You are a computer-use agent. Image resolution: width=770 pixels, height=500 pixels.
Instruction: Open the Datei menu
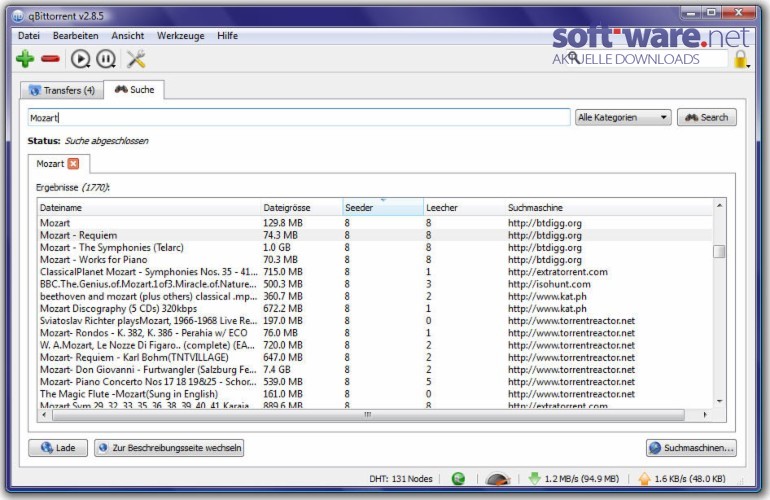29,36
